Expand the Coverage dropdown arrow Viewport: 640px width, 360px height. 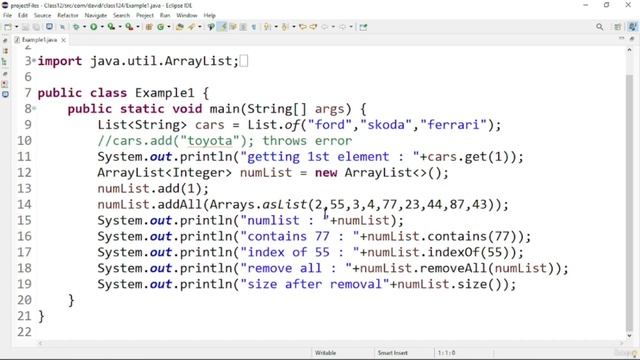(120, 27)
